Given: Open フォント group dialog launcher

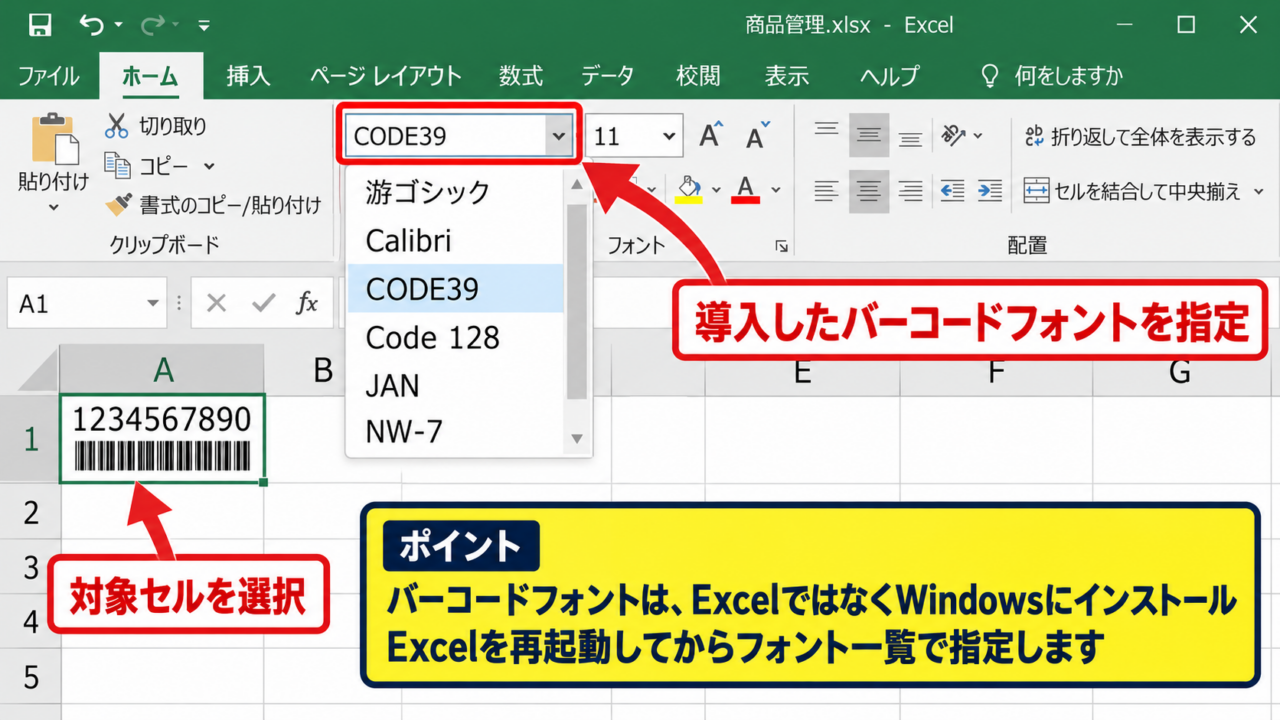Looking at the screenshot, I should [x=781, y=246].
